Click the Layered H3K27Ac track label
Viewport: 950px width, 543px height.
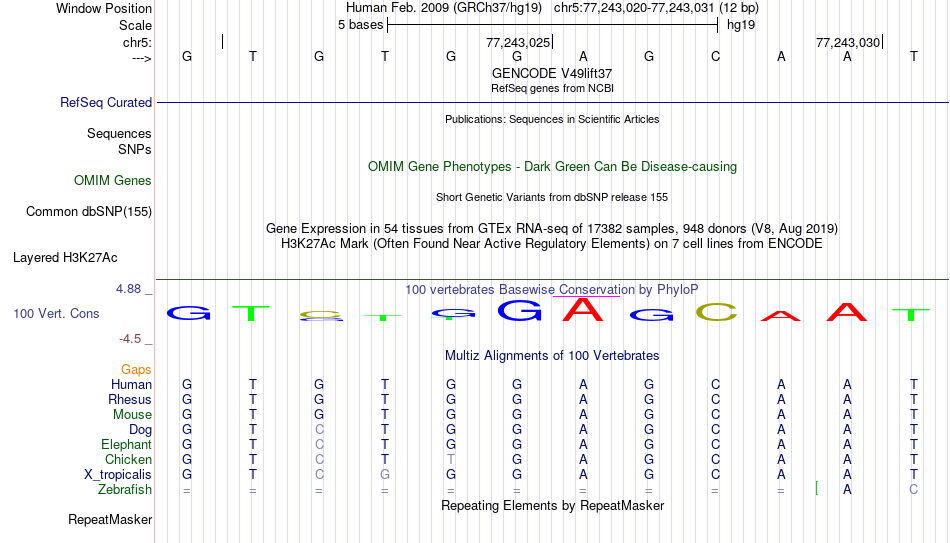[x=65, y=258]
